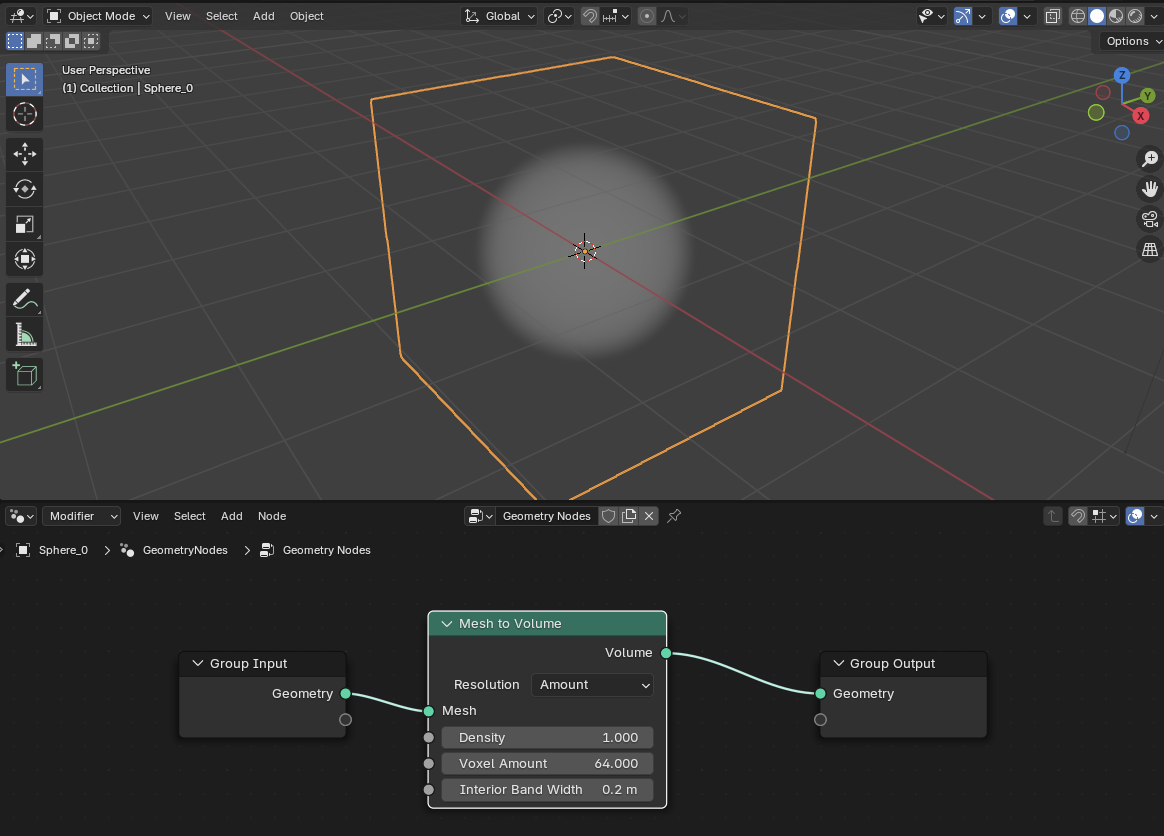Unlink the Geometry Nodes data-block

point(649,516)
